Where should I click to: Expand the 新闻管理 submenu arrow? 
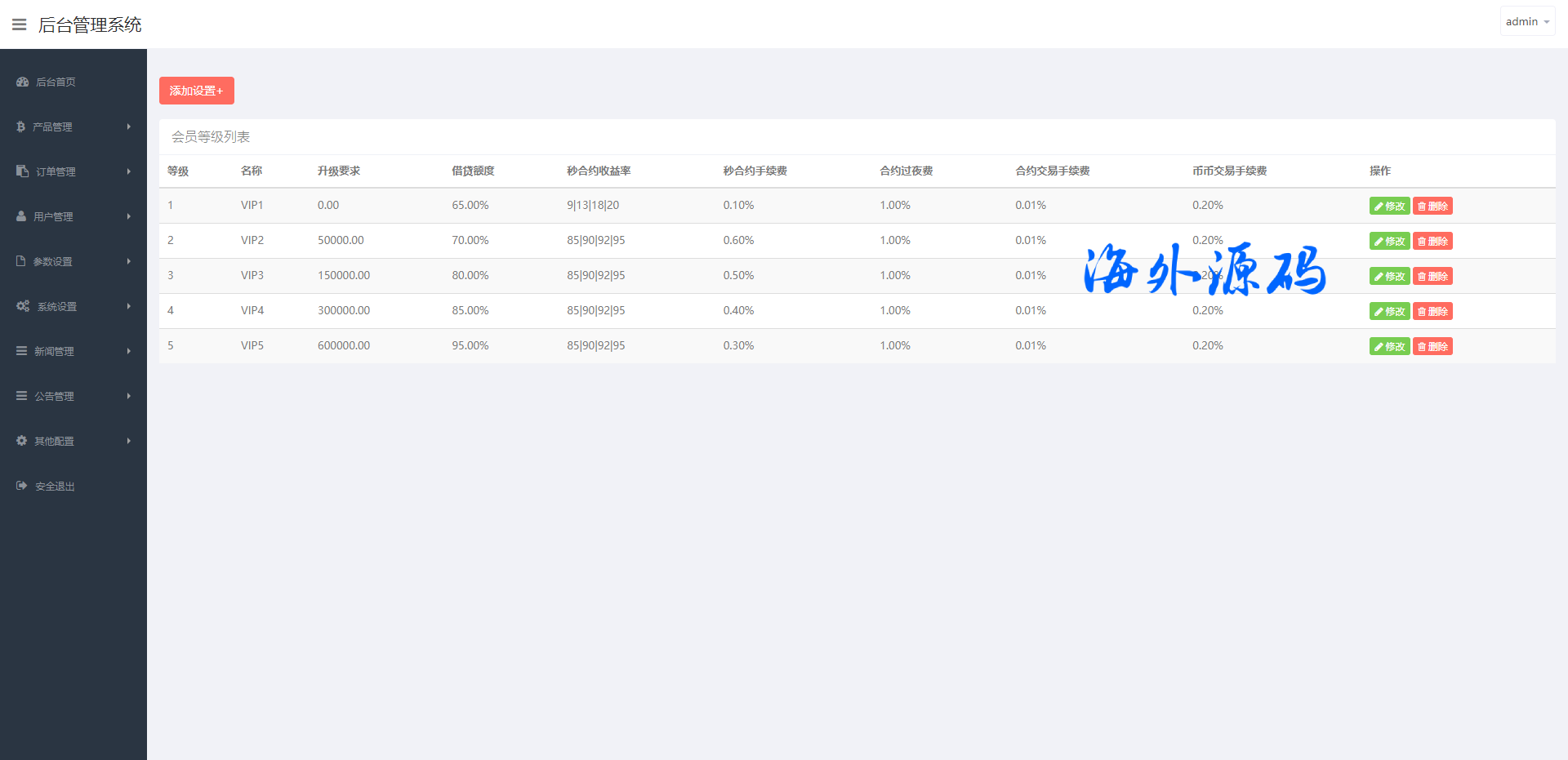tap(129, 351)
